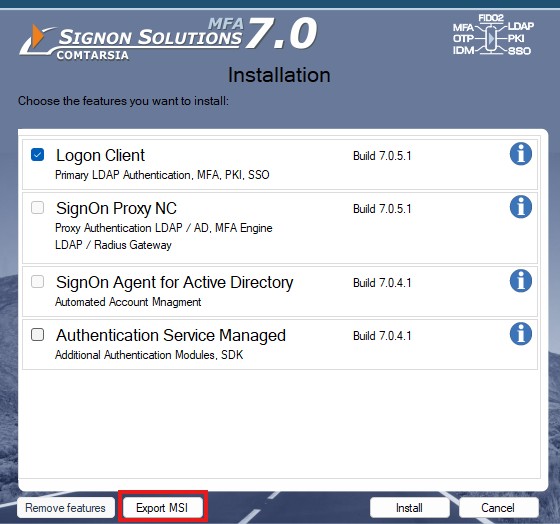The height and width of the screenshot is (524, 560).
Task: Check the Authentication Service Managed checkbox
Action: (x=38, y=335)
